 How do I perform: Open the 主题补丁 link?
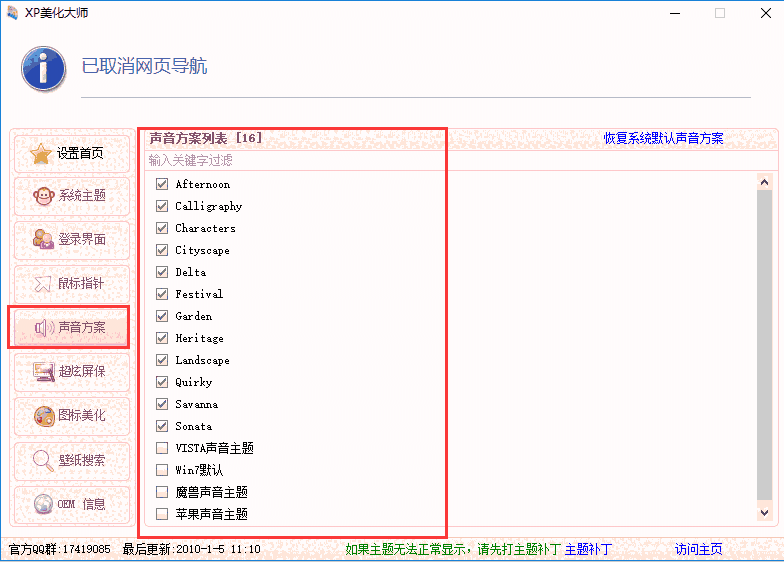588,550
